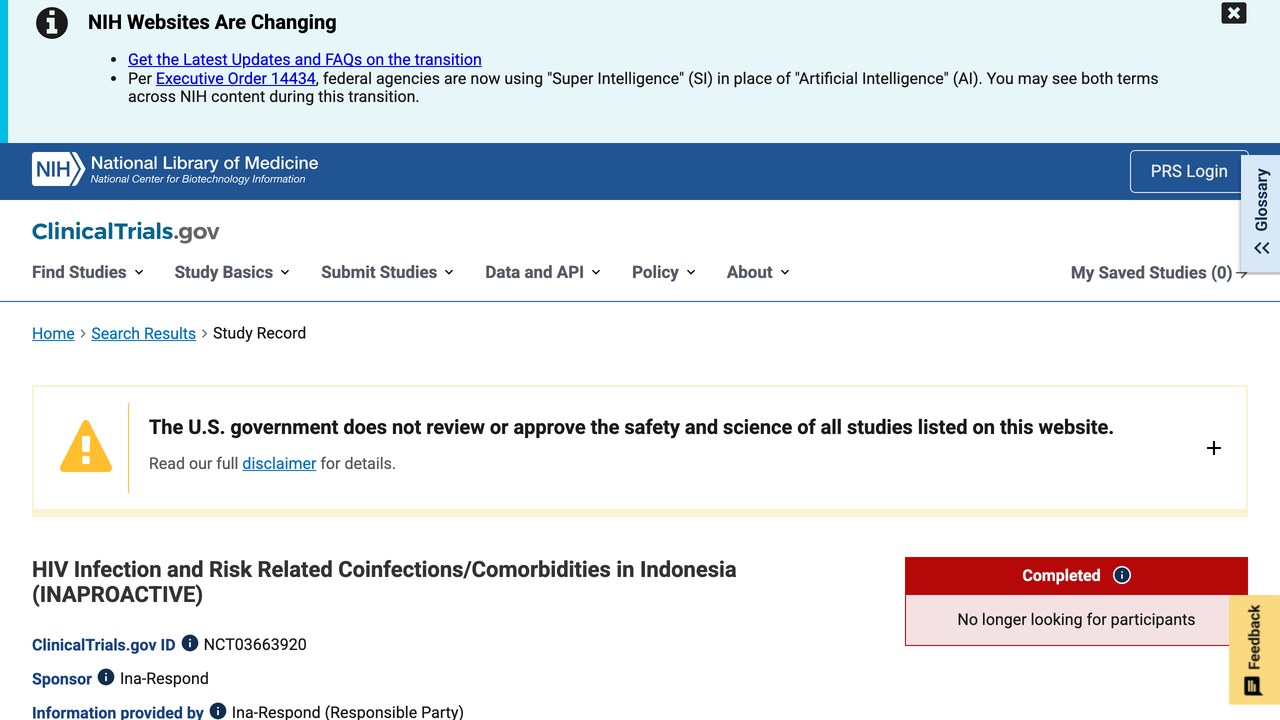Viewport: 1280px width, 720px height.
Task: Go to Home breadcrumb link
Action: tap(53, 333)
